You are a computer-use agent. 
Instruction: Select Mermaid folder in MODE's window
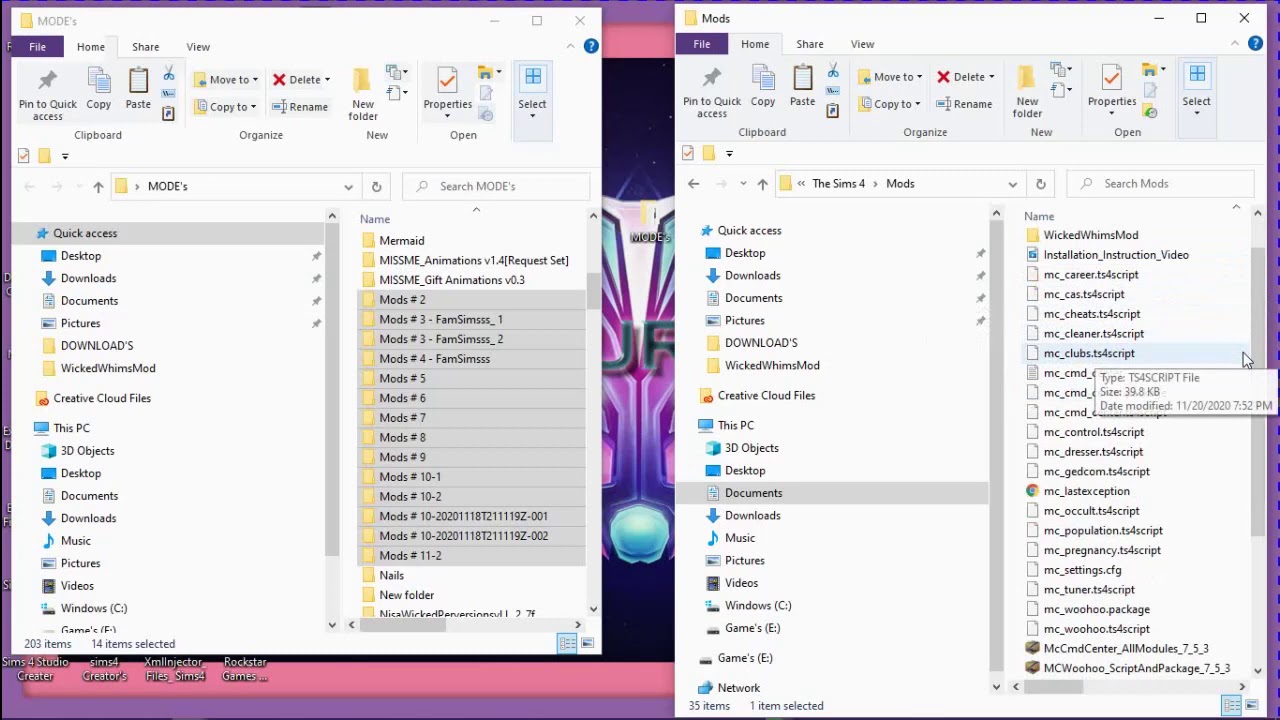(x=402, y=241)
